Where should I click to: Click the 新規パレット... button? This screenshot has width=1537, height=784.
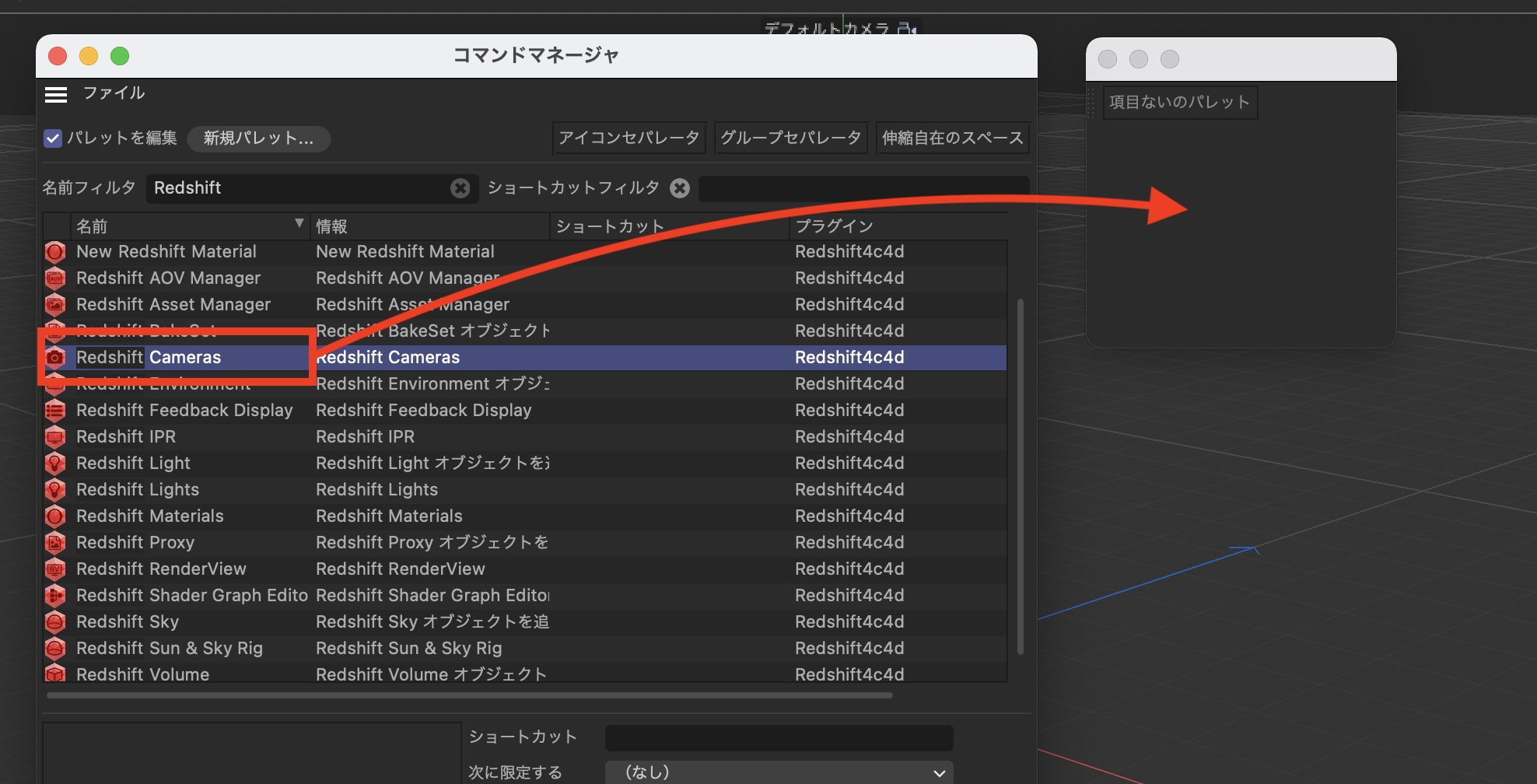258,138
